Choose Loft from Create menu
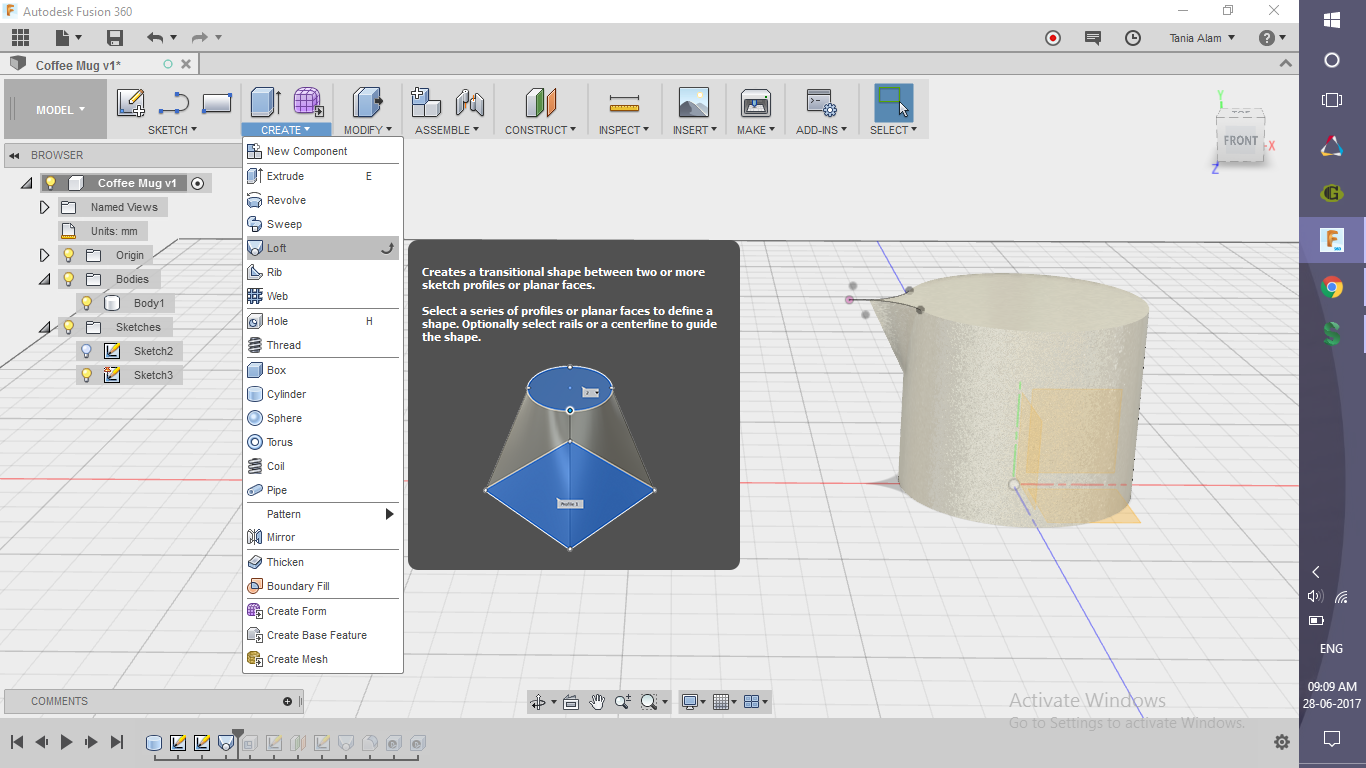1366x768 pixels. pyautogui.click(x=322, y=248)
